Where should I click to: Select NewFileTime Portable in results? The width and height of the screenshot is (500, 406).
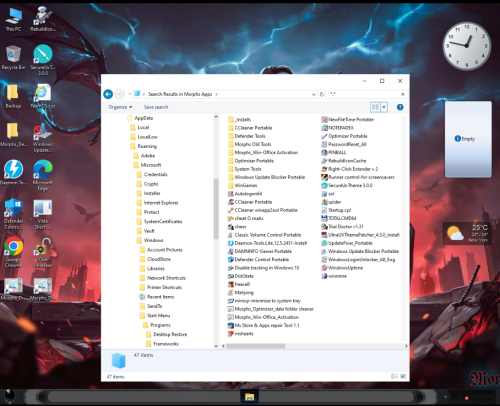(x=347, y=120)
